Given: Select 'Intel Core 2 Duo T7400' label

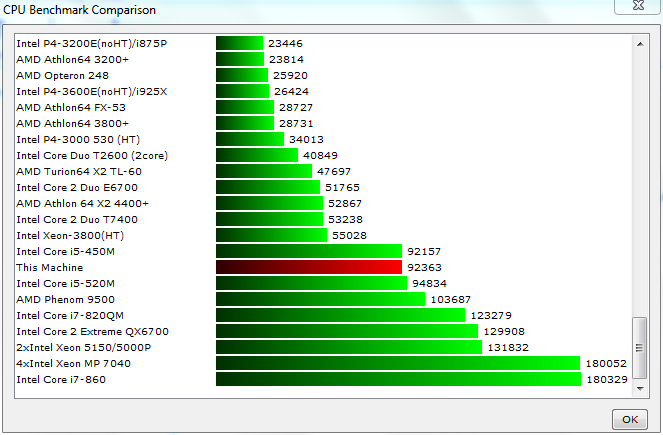Looking at the screenshot, I should (x=77, y=220).
